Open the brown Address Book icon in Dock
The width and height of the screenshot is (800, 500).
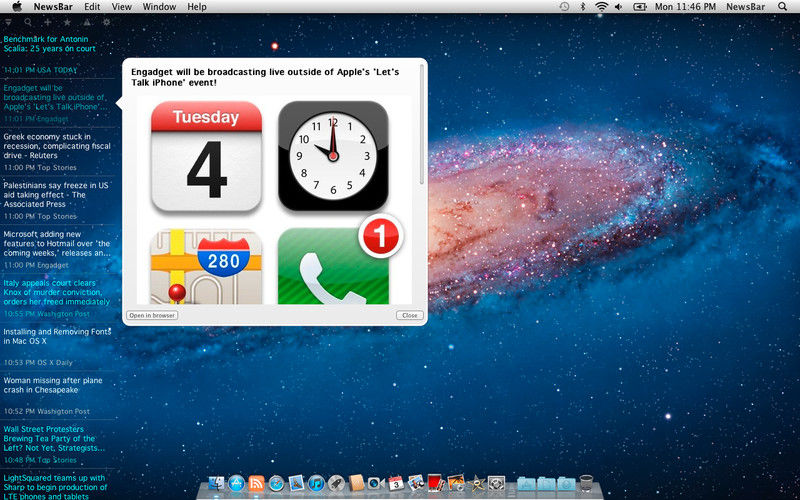coord(356,483)
